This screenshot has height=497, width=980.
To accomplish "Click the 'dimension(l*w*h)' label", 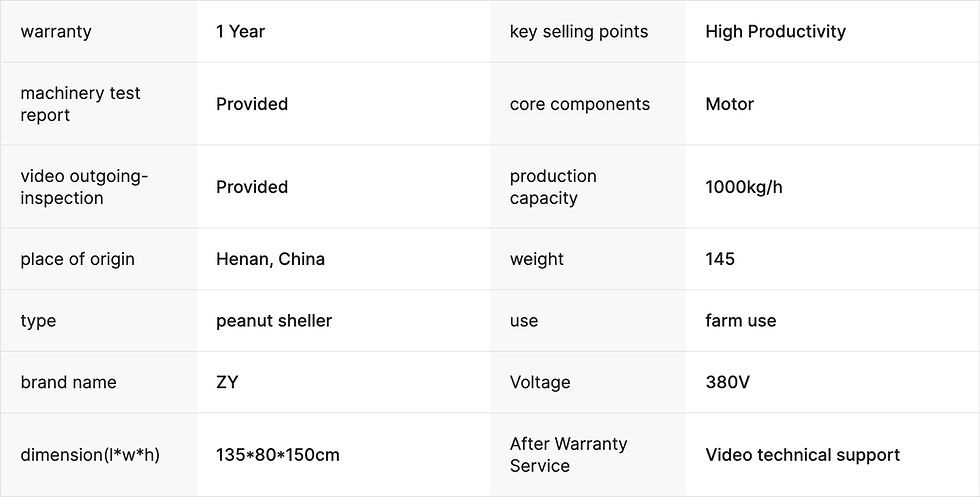I will (x=90, y=455).
